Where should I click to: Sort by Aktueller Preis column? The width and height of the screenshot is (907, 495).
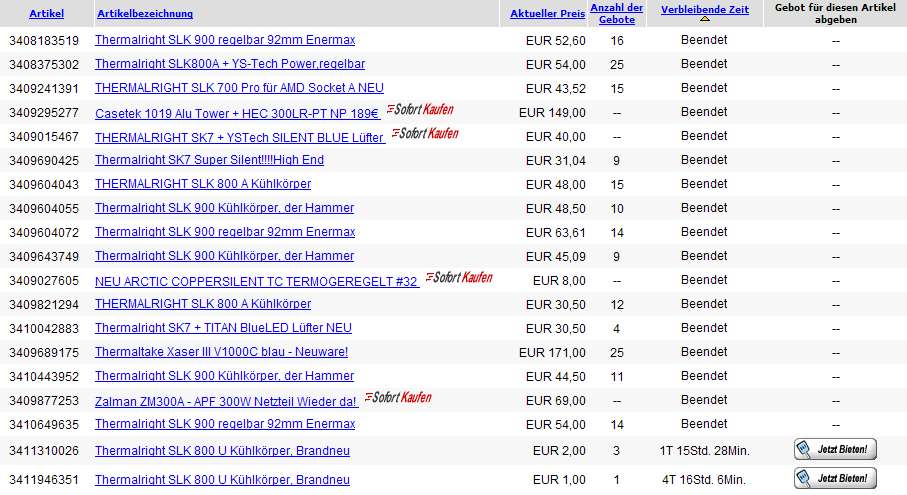coord(547,13)
